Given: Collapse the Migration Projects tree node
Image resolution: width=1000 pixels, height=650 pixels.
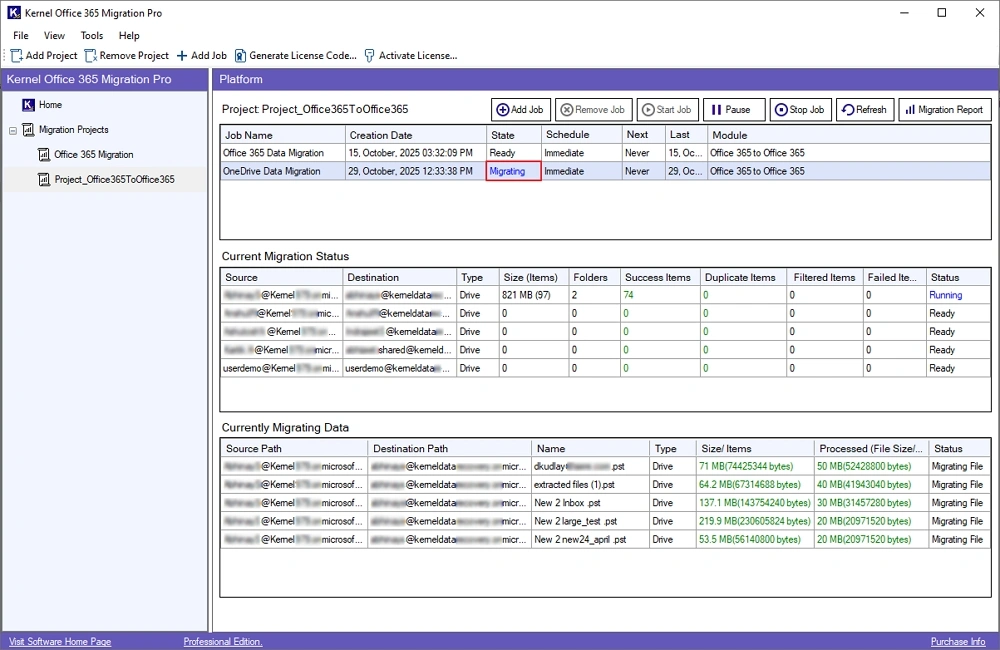Looking at the screenshot, I should 13,130.
